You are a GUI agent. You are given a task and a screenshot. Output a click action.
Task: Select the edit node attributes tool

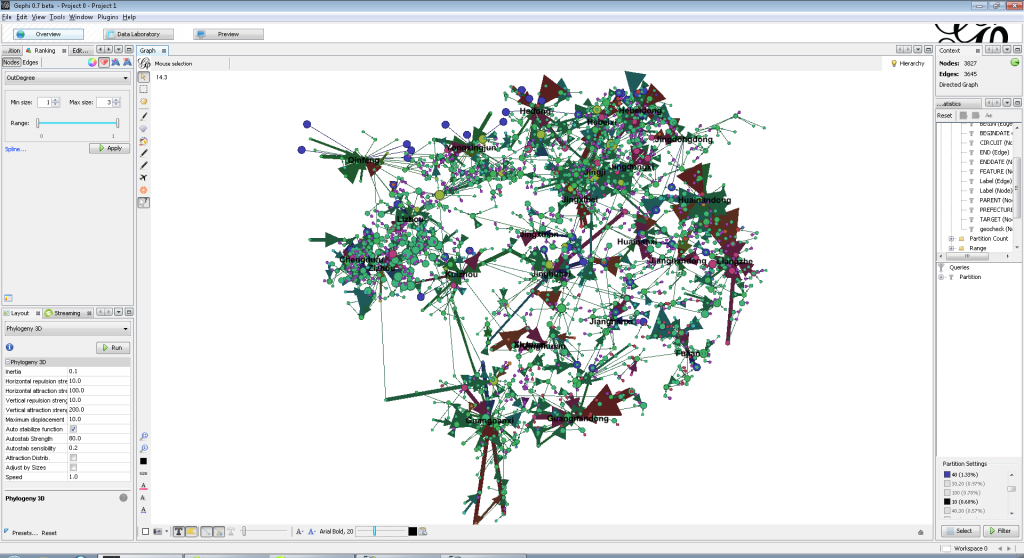(x=144, y=203)
